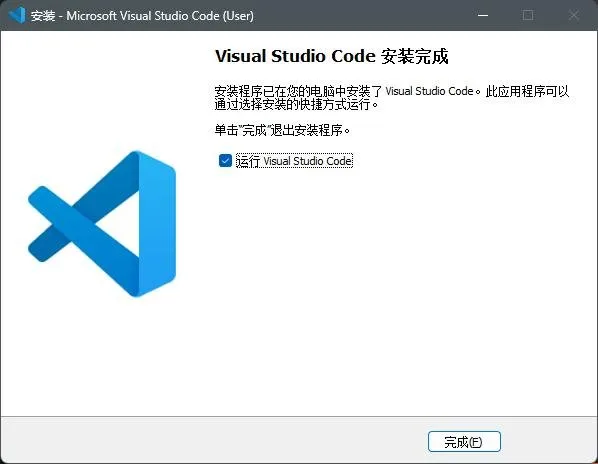Image resolution: width=598 pixels, height=464 pixels.
Task: Click the VS Code icon in title bar
Action: (x=17, y=15)
